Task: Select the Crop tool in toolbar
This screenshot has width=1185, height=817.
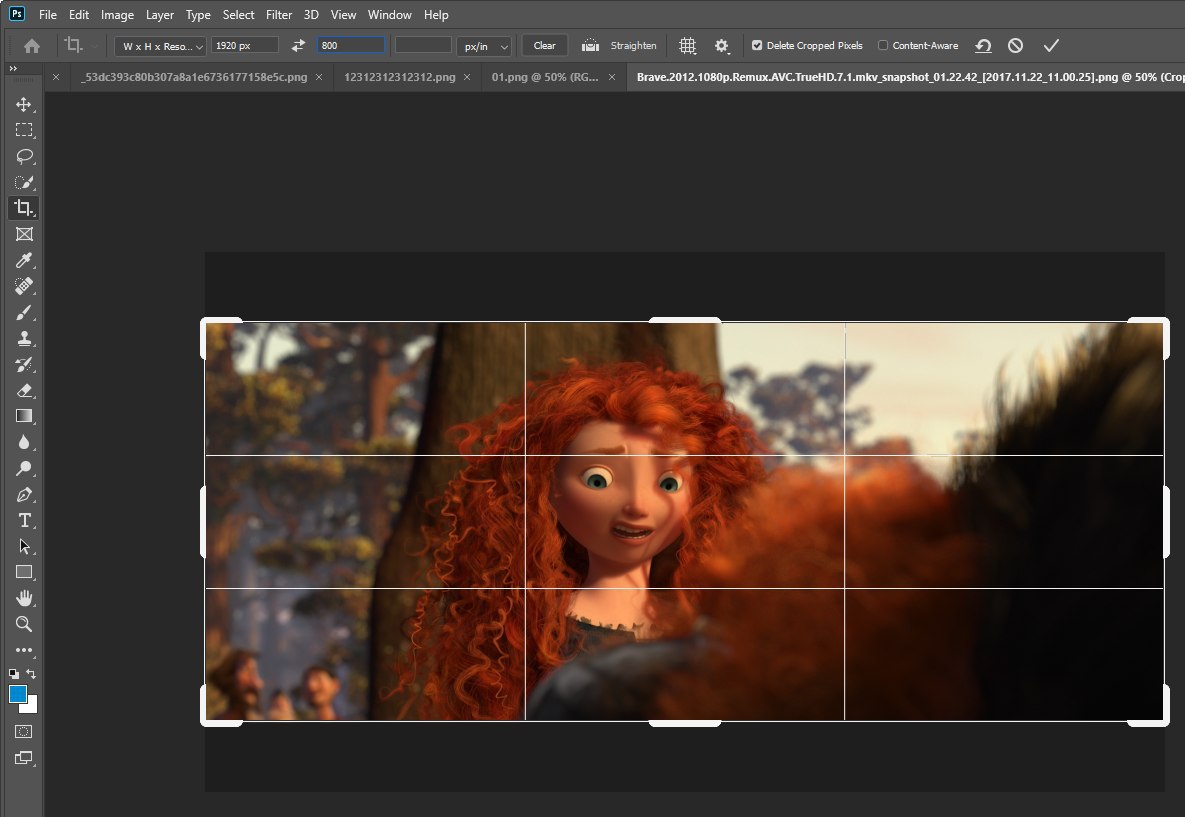Action: coord(23,208)
